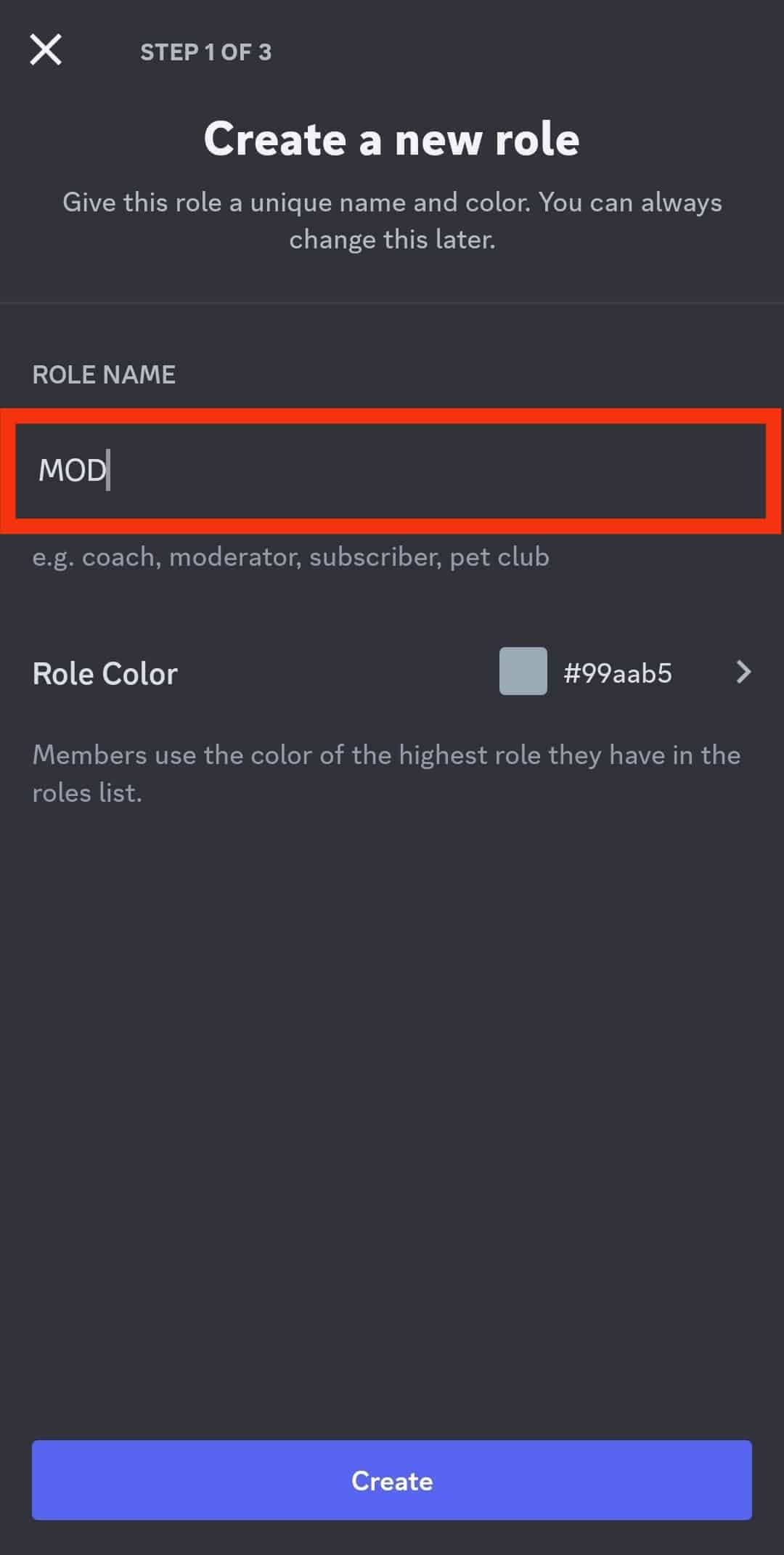784x1555 pixels.
Task: Tap the empty area right of MOD in the field
Action: tap(436, 471)
